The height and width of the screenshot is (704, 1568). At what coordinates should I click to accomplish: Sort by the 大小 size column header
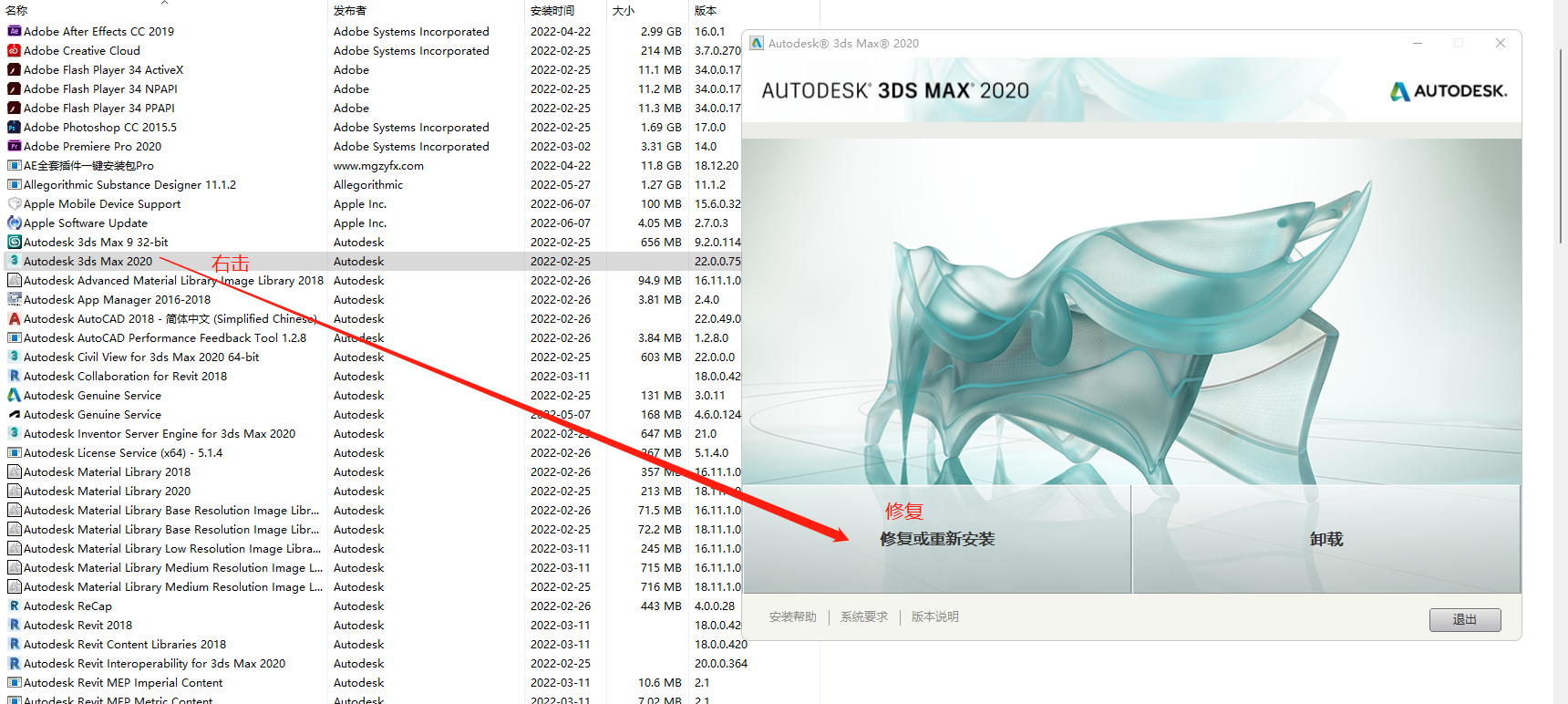point(647,10)
